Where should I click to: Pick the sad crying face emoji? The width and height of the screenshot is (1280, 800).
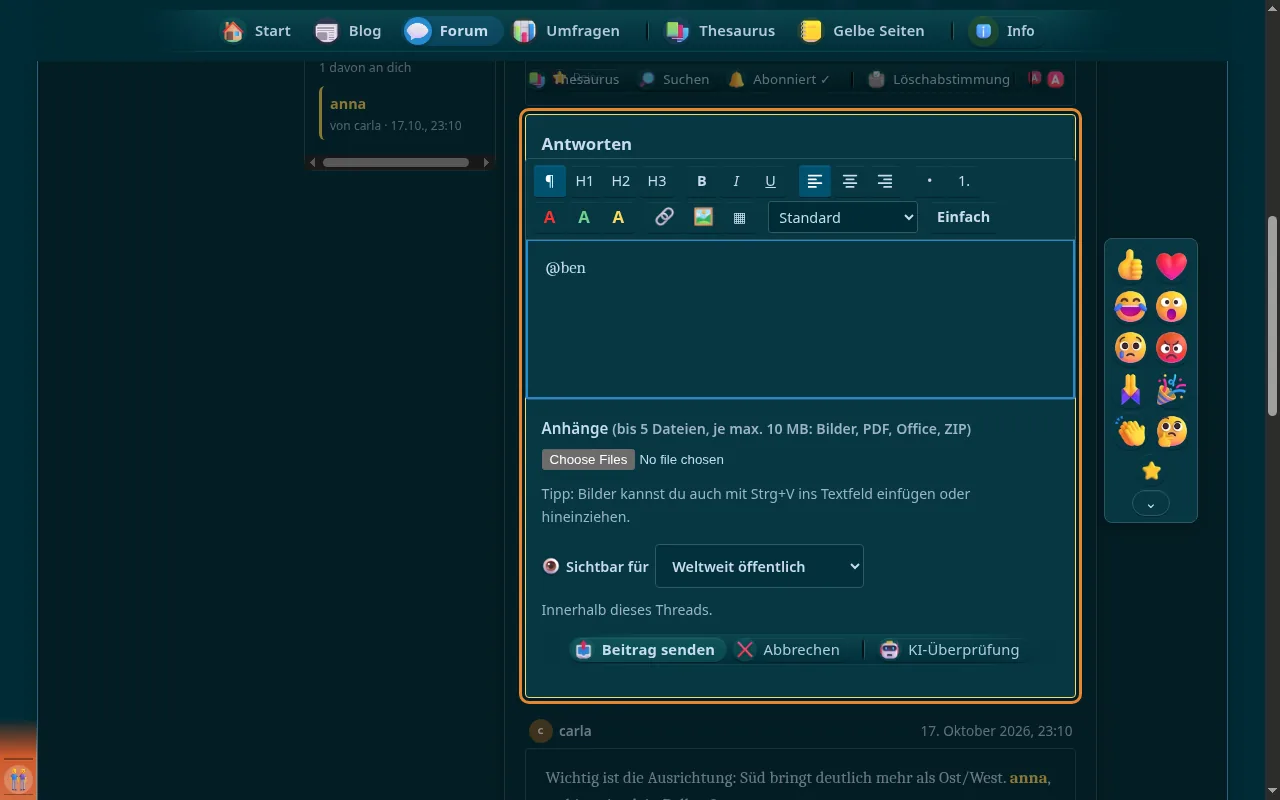pos(1130,347)
